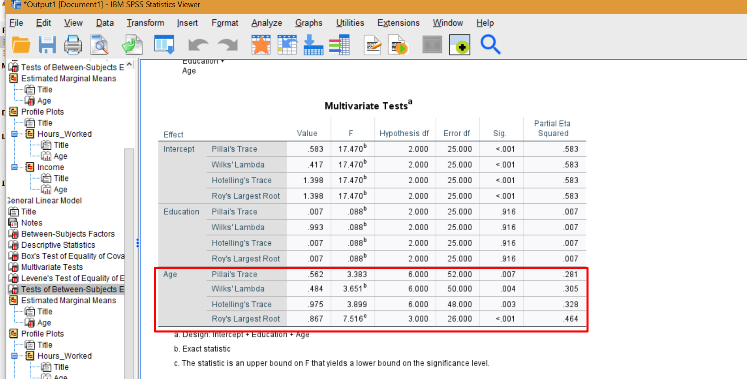The image size is (747, 379).
Task: Open the View menu
Action: (x=73, y=23)
